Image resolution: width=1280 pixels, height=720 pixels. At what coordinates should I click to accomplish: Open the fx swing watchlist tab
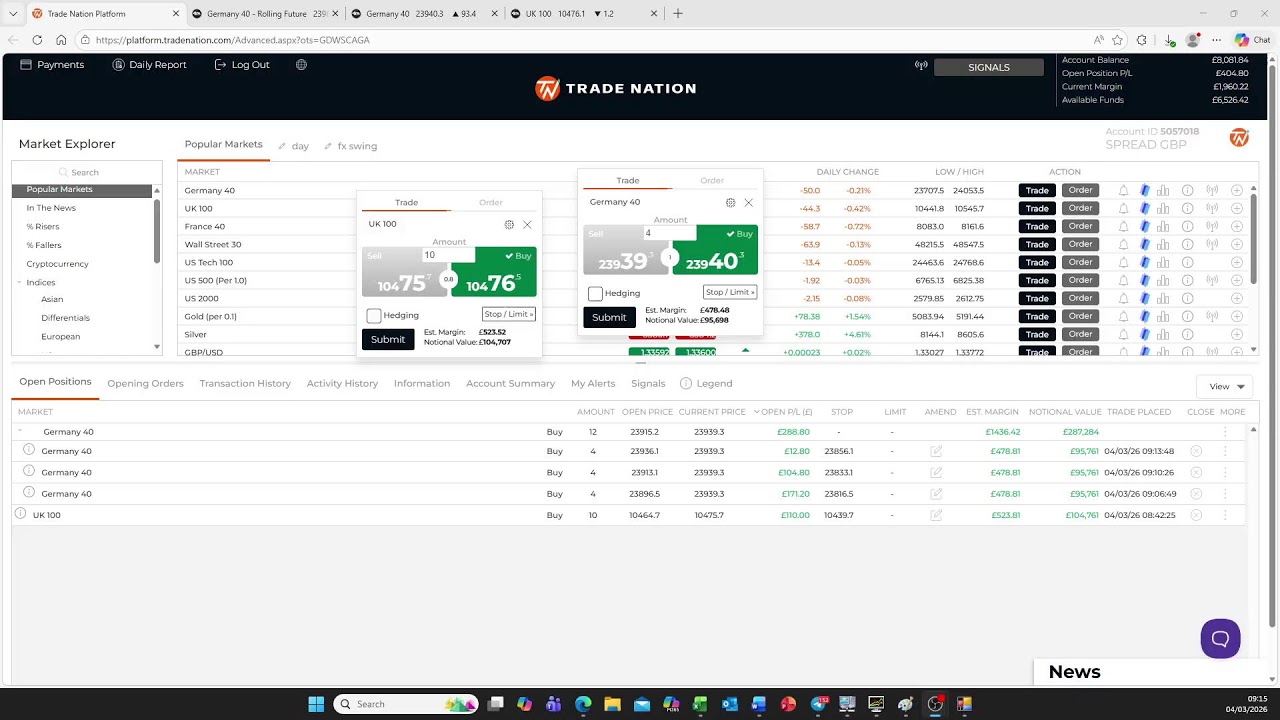pyautogui.click(x=357, y=146)
